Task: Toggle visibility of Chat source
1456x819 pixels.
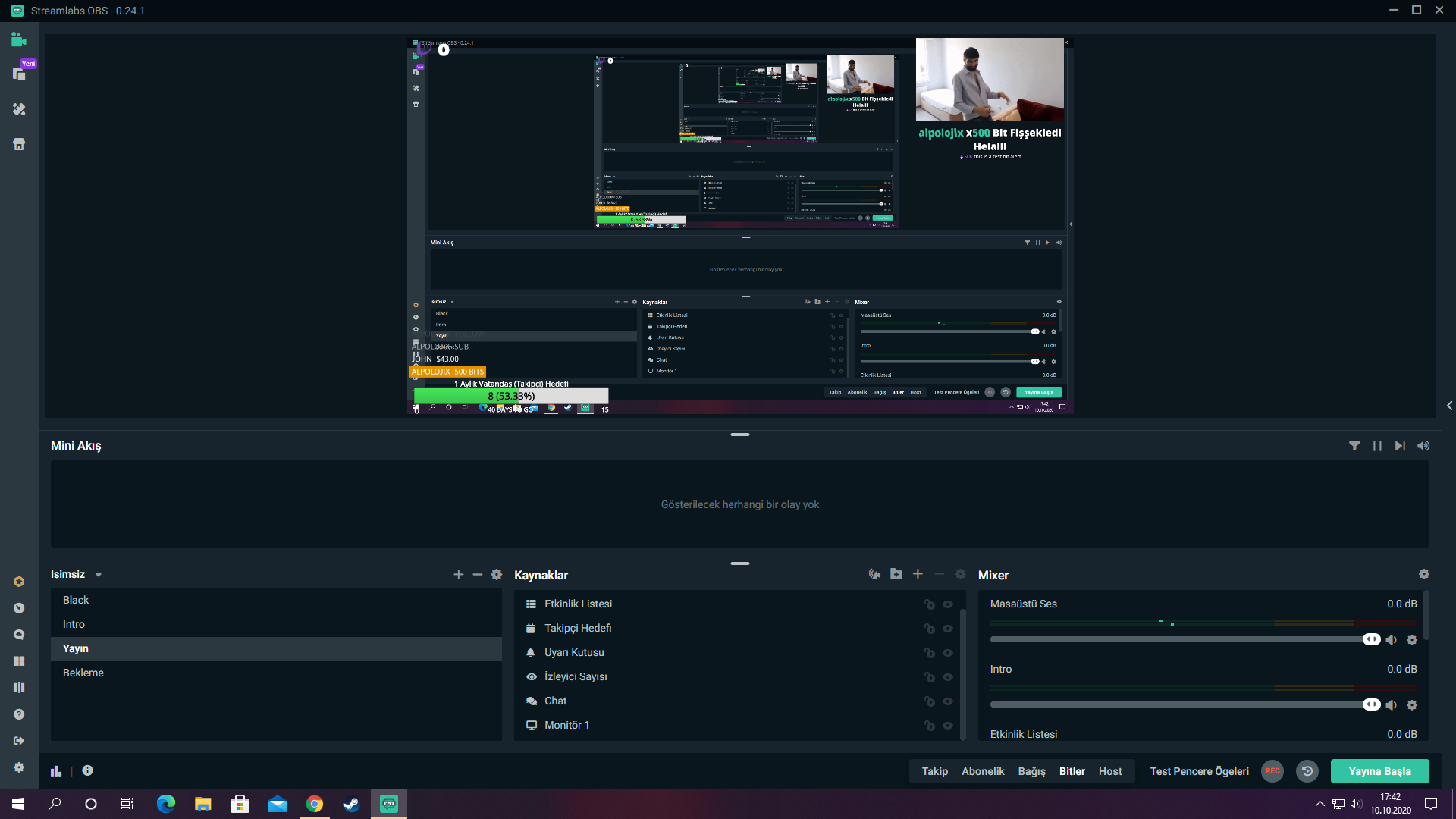Action: tap(948, 701)
